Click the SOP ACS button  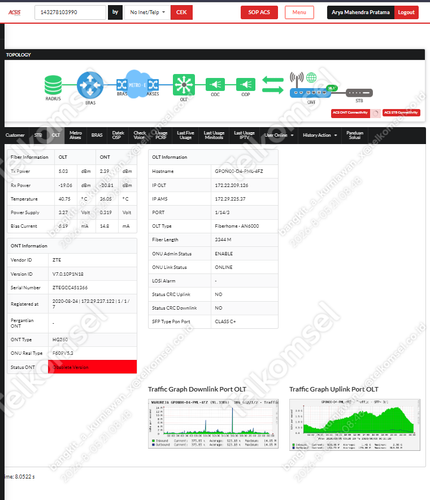[x=259, y=12]
